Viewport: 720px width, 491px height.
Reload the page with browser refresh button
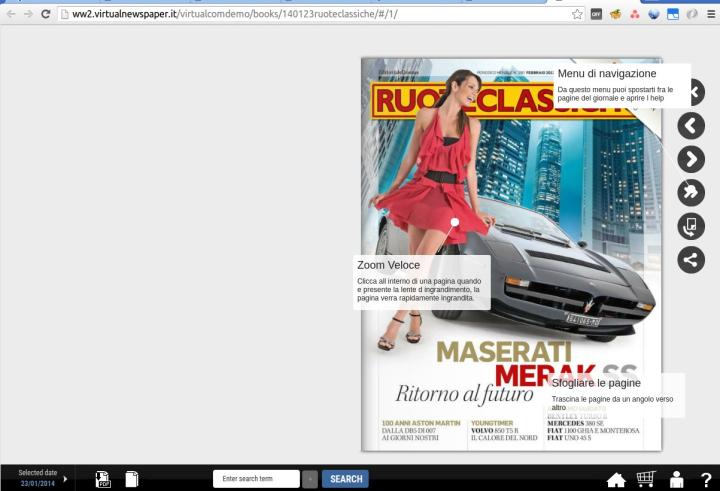[x=46, y=14]
